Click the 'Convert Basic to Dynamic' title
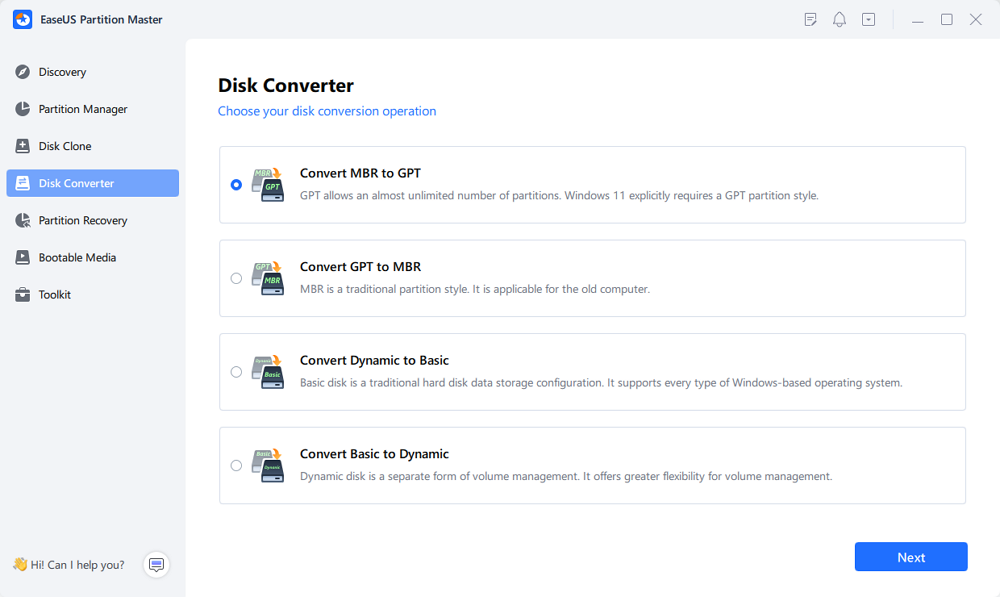This screenshot has width=1000, height=597. tap(374, 453)
